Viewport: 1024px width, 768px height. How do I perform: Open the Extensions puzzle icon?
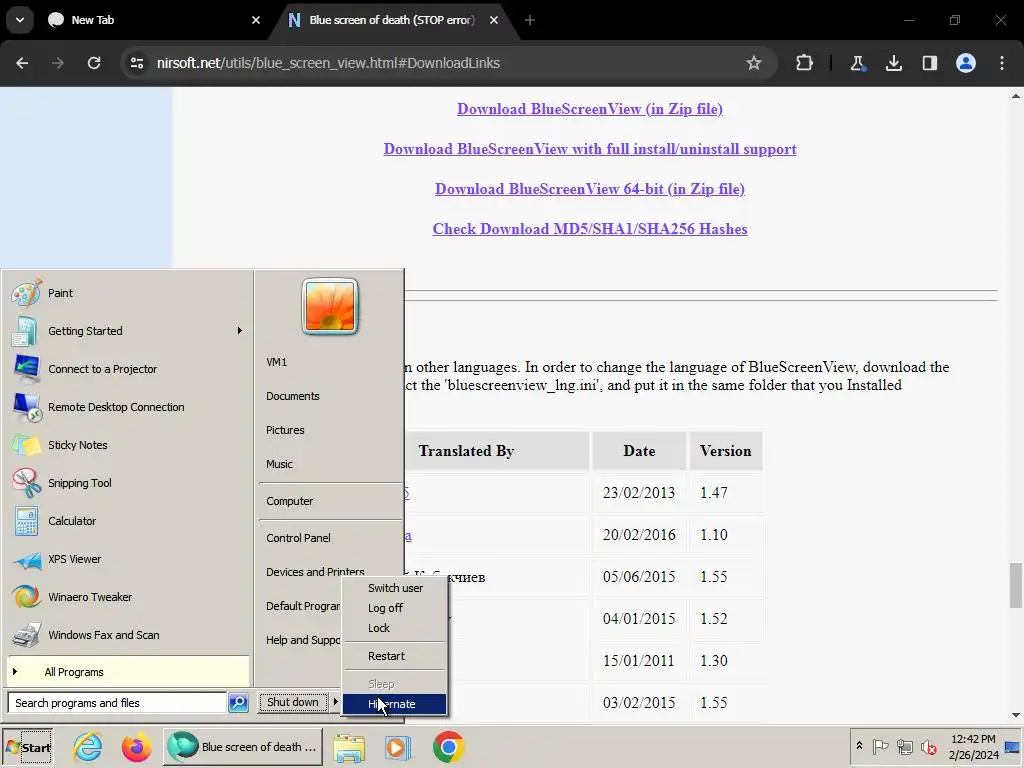tap(805, 63)
